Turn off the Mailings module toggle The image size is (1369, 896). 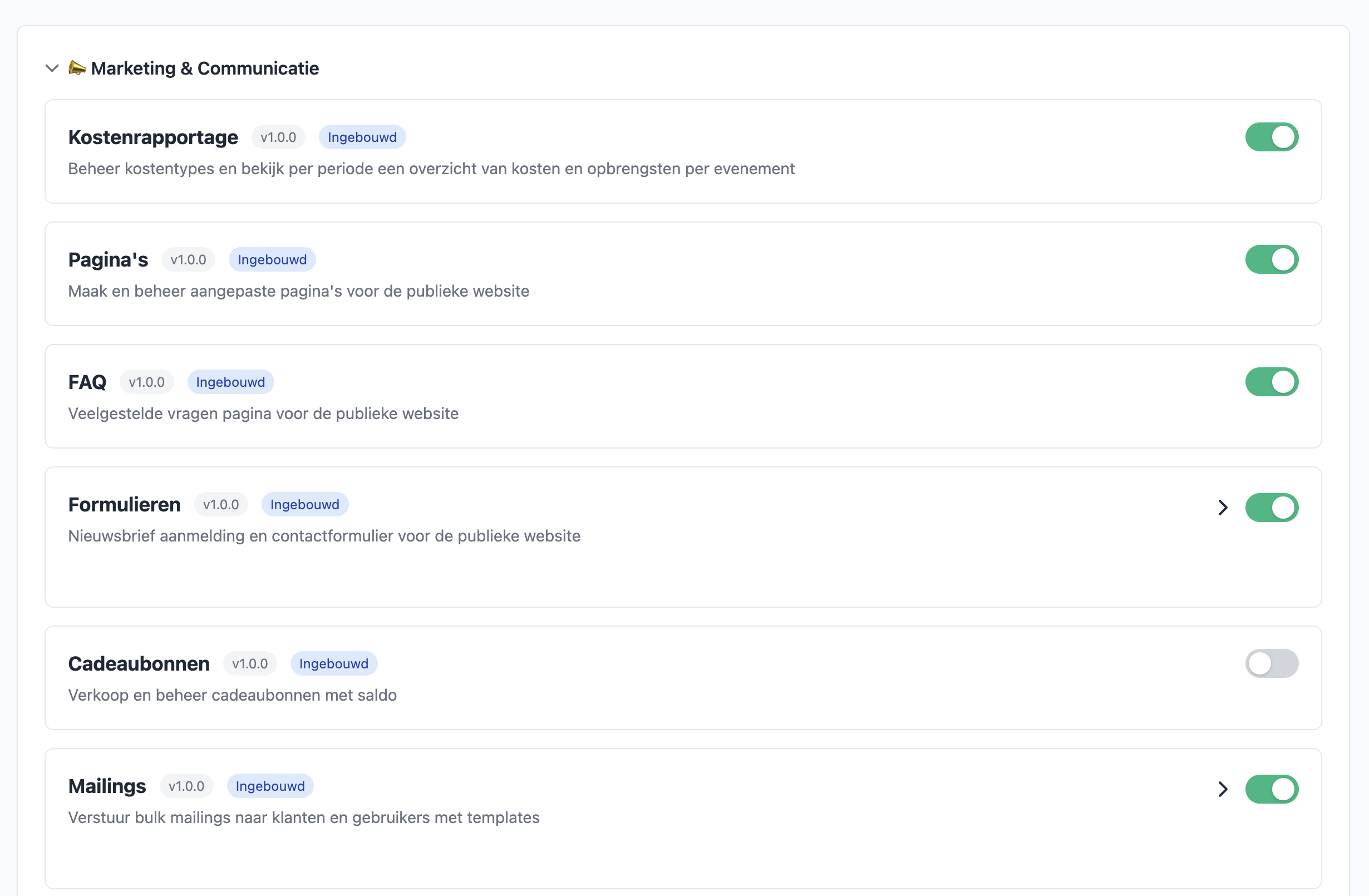(x=1271, y=789)
